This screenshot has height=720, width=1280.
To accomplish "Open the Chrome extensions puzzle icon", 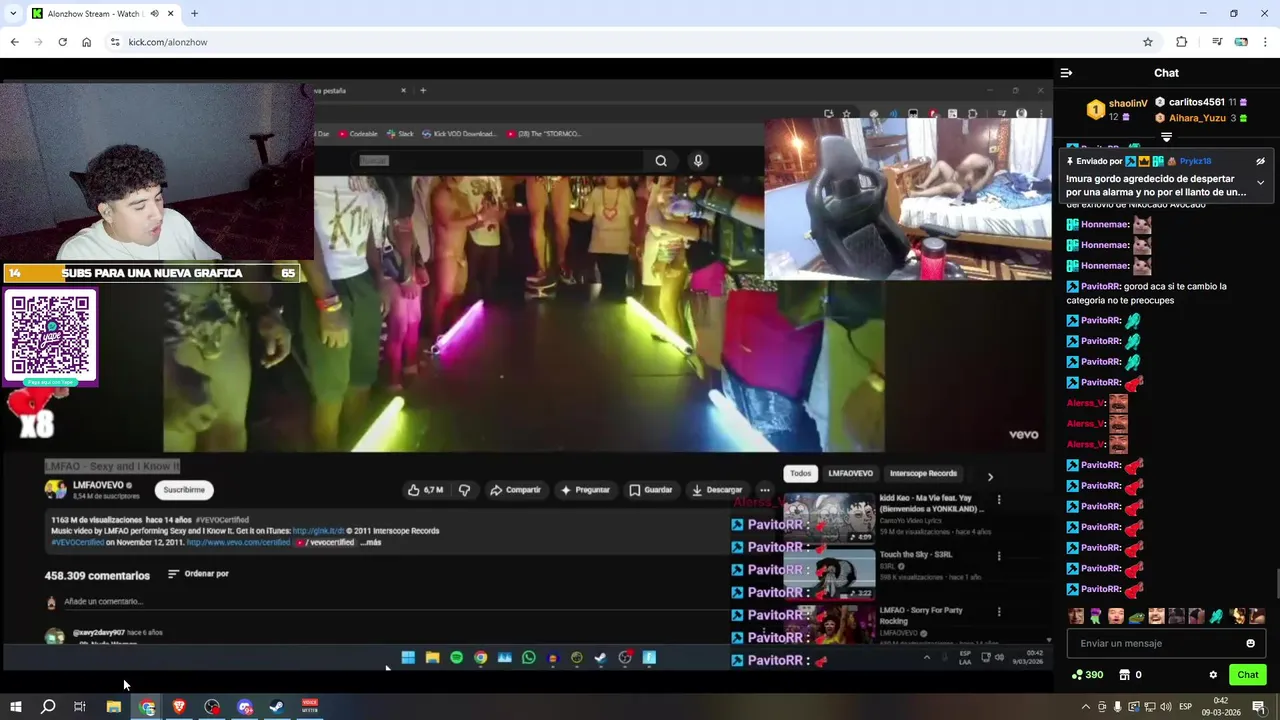I will pos(1181,42).
